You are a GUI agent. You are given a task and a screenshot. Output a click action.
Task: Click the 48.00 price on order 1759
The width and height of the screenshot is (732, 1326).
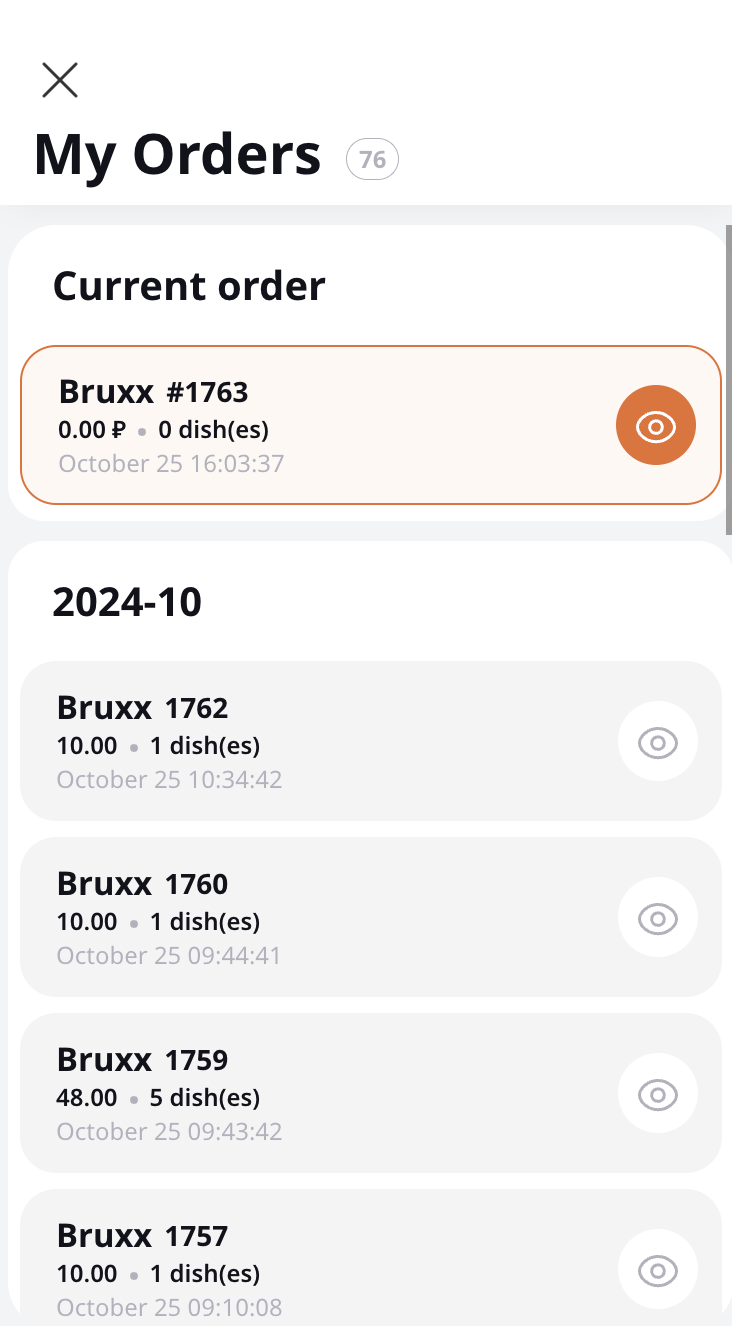[87, 1098]
